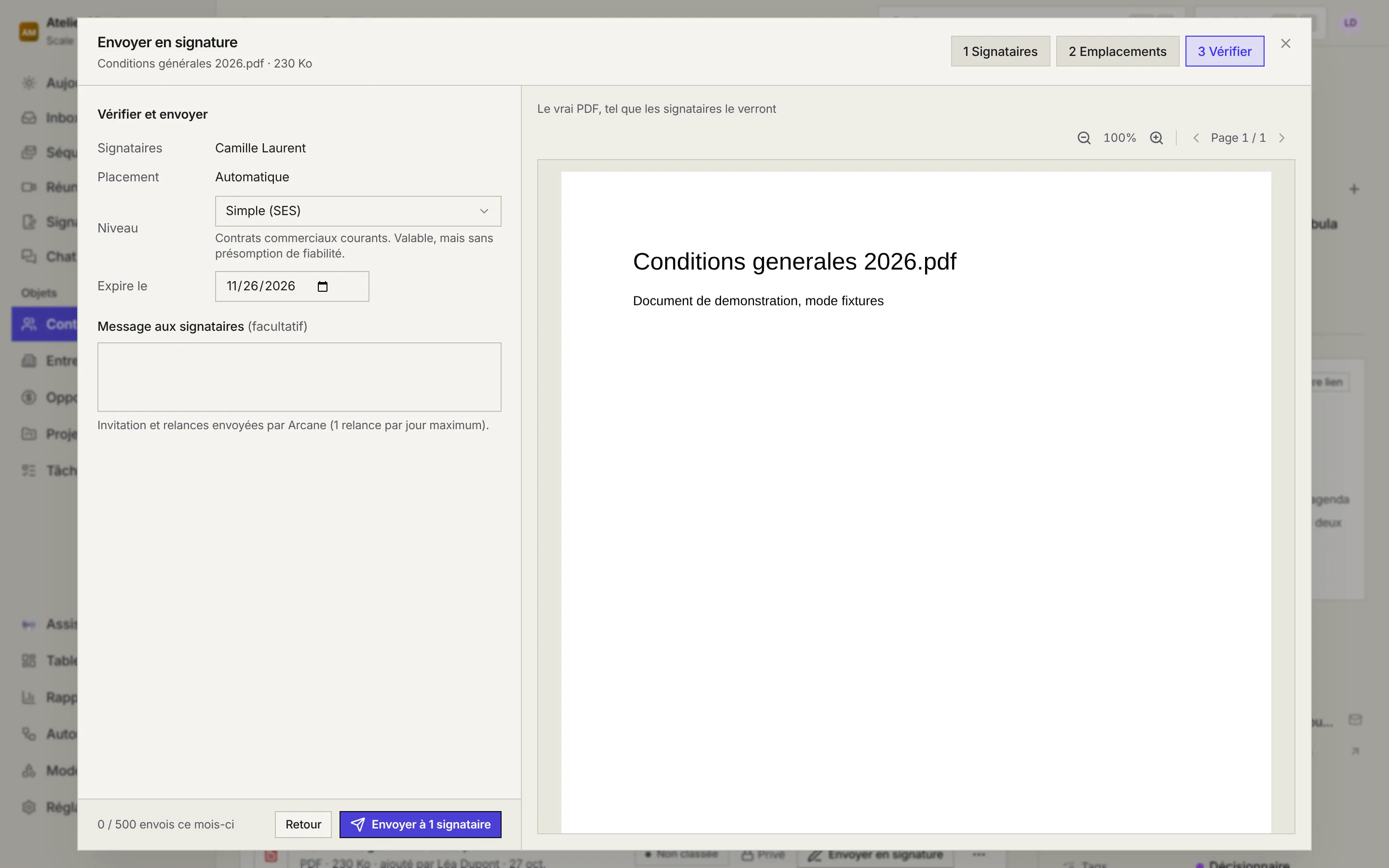The image size is (1389, 868).
Task: Click the zoom in magnifier icon
Action: tap(1157, 138)
